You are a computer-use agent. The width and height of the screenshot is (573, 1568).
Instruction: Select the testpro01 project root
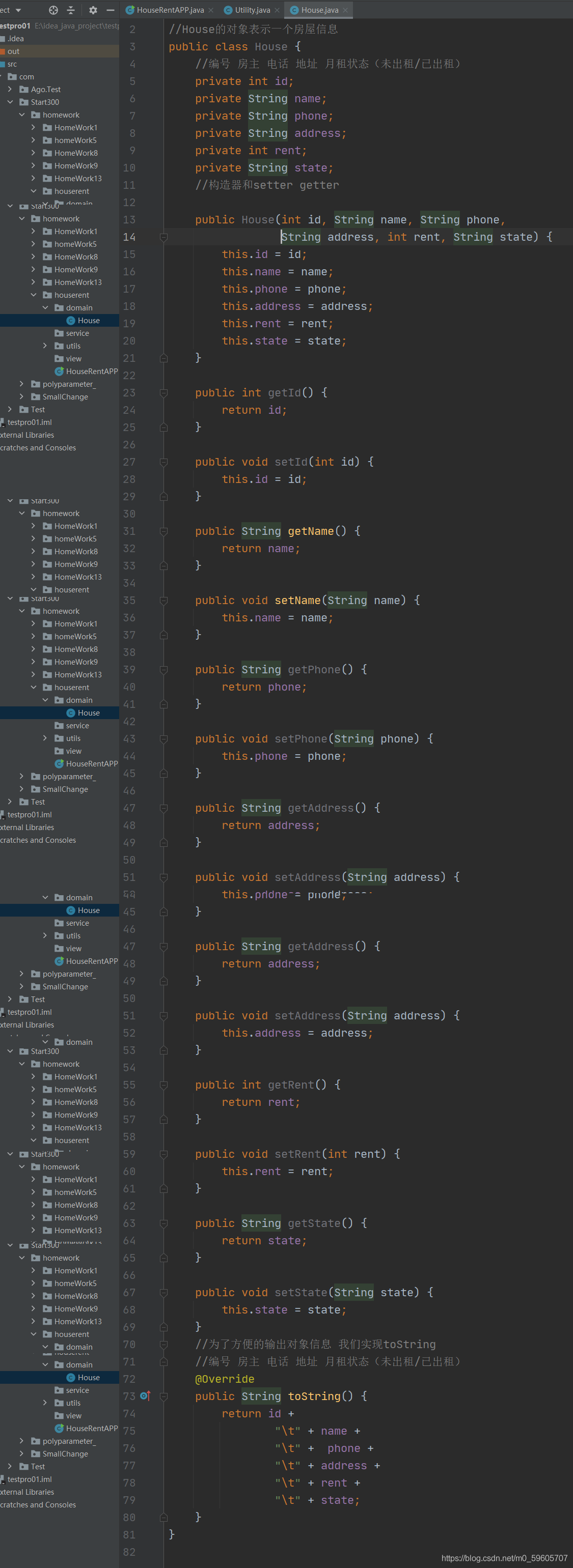click(15, 25)
